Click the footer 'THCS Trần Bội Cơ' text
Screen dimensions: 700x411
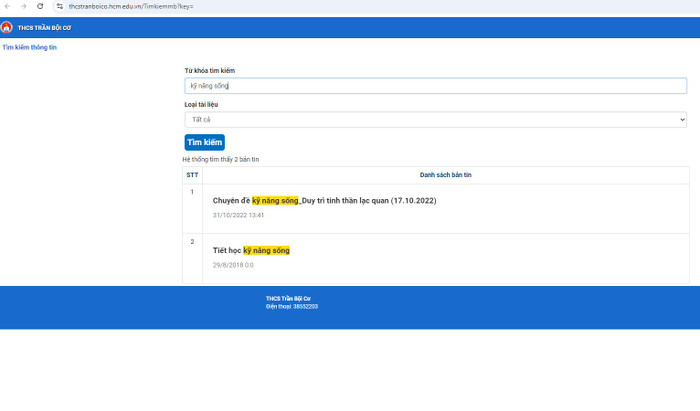[287, 298]
